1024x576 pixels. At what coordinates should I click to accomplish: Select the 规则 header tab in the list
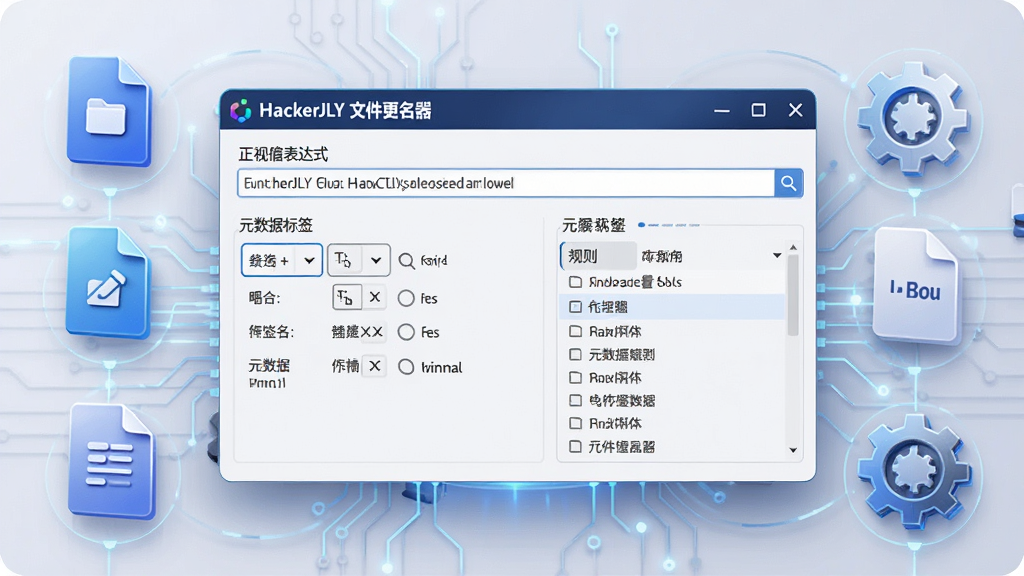pos(598,256)
